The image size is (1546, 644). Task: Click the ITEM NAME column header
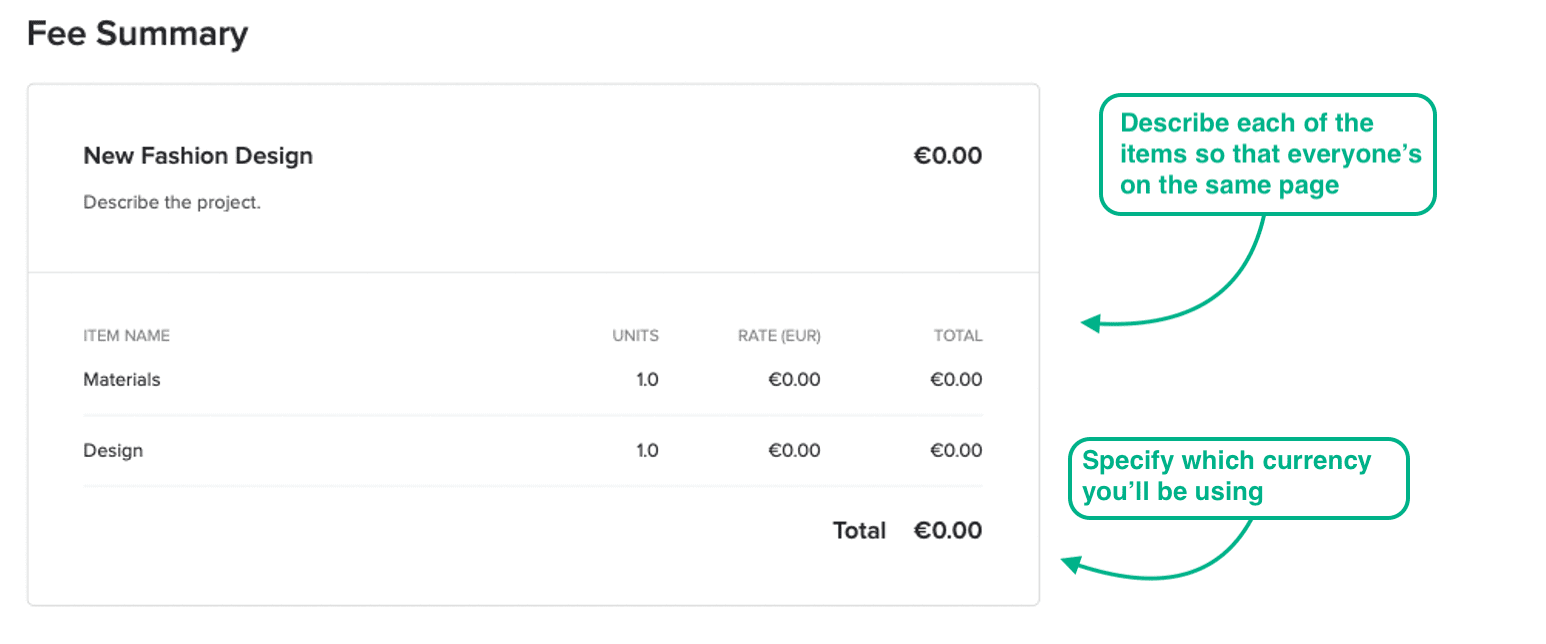point(127,336)
